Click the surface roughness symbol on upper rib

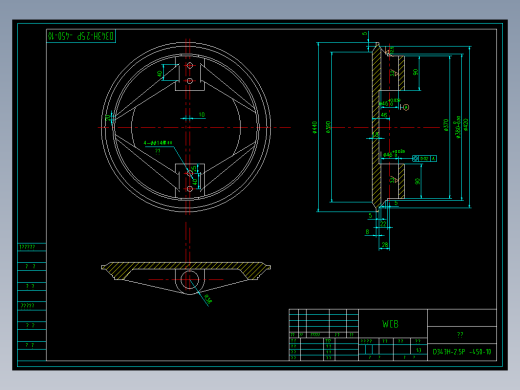tap(393, 72)
